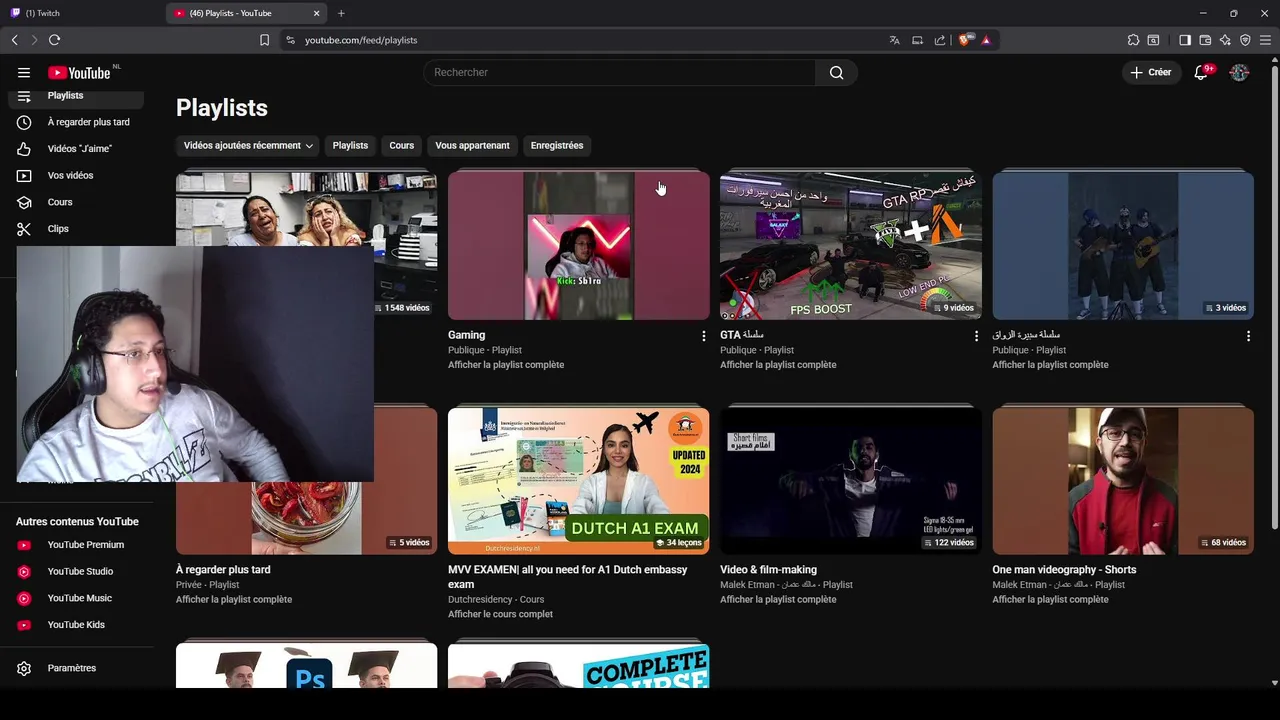This screenshot has width=1280, height=720.
Task: Close the Playlists - YouTube tab
Action: (x=316, y=13)
